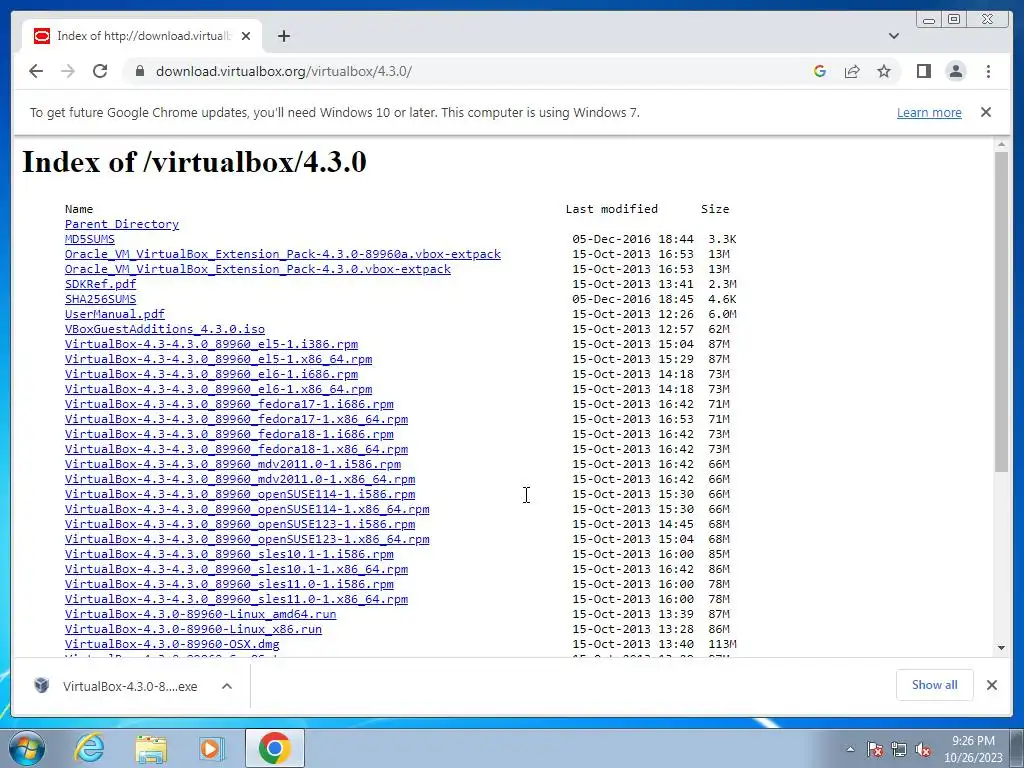This screenshot has width=1024, height=768.
Task: Download Extension_Pack-4.3.0-89960a.vbox-extpack
Action: (x=283, y=254)
